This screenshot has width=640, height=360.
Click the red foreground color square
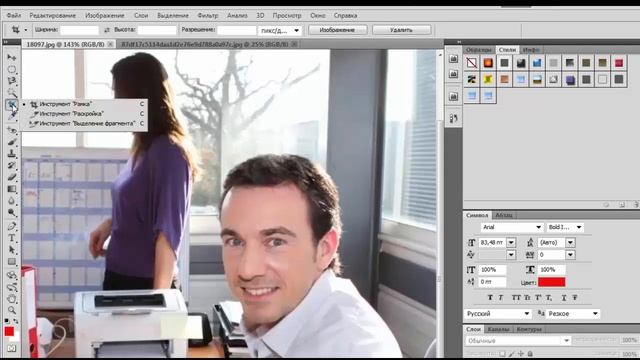pyautogui.click(x=9, y=331)
